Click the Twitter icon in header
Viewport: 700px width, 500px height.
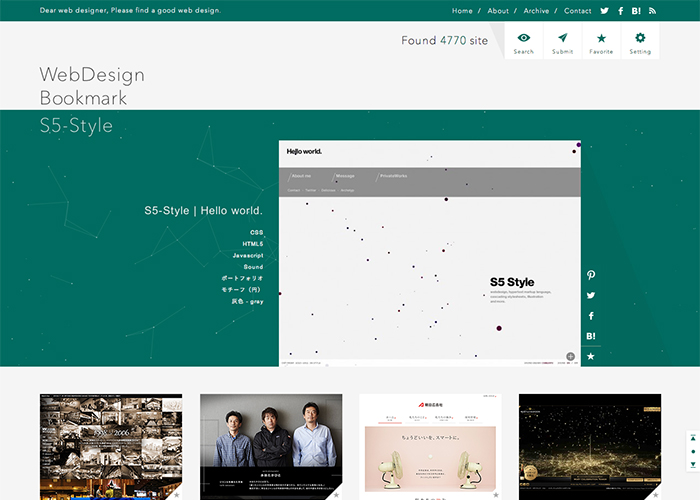pos(604,11)
